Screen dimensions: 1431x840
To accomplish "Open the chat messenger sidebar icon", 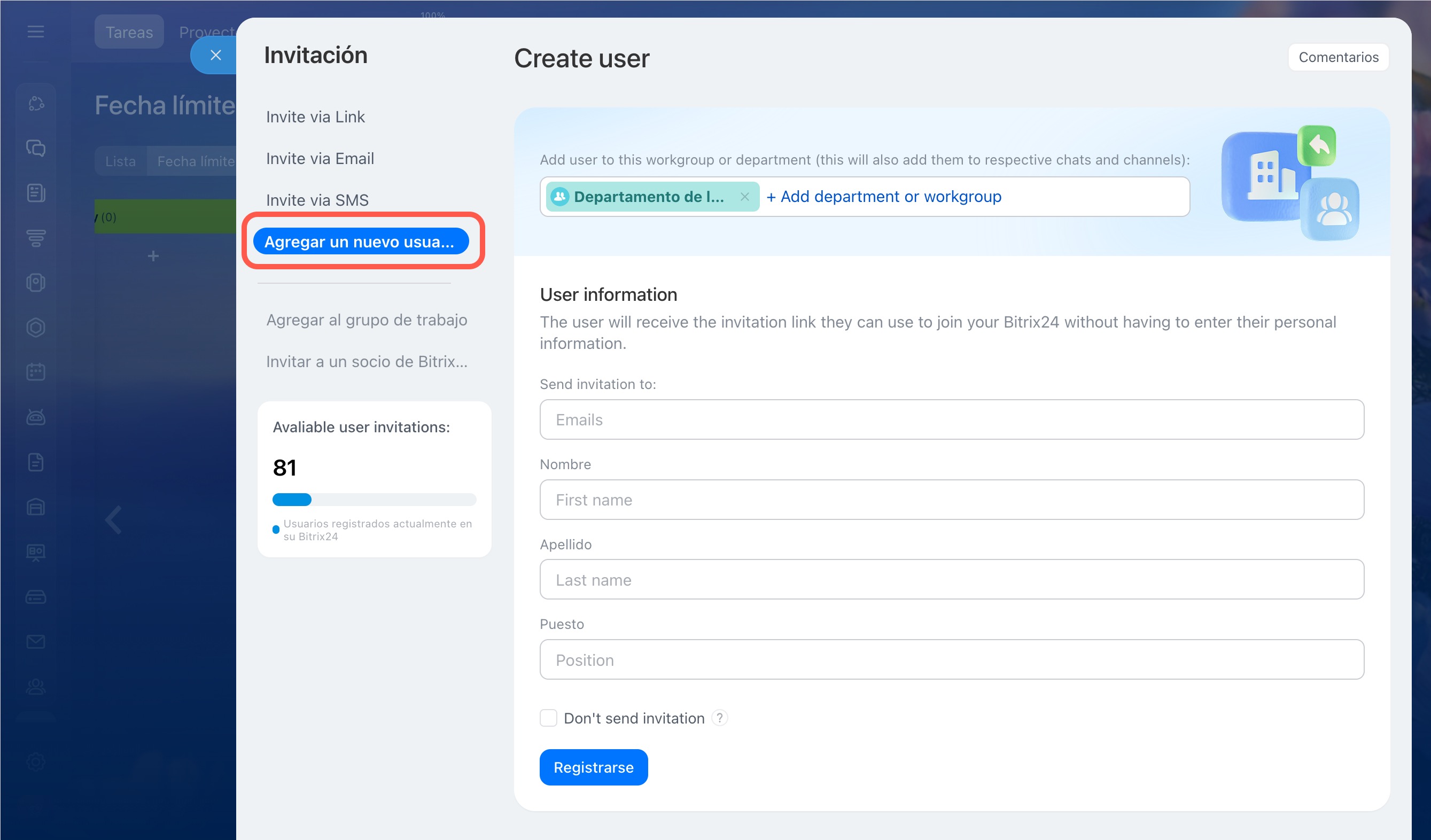I will (x=36, y=148).
